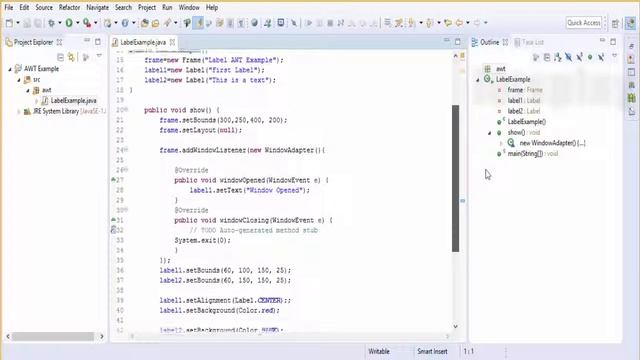Click editor scroll down arrow
The image size is (640, 360).
(x=456, y=327)
